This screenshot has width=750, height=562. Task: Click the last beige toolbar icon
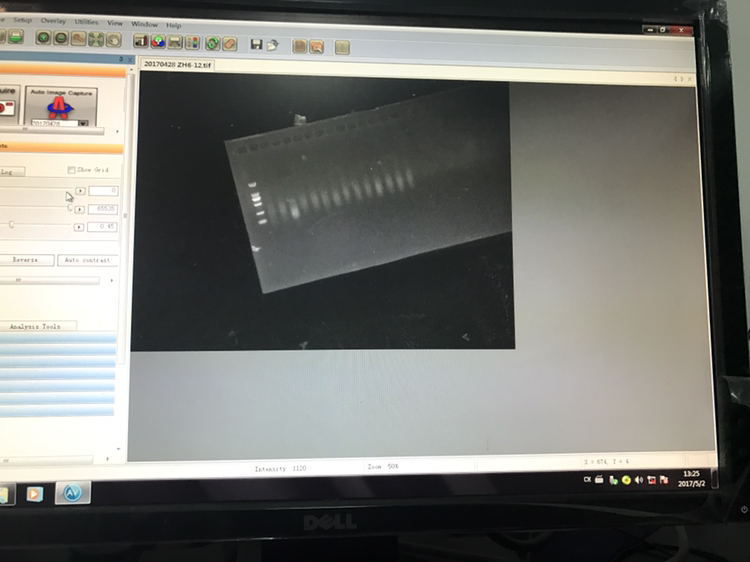pyautogui.click(x=342, y=47)
